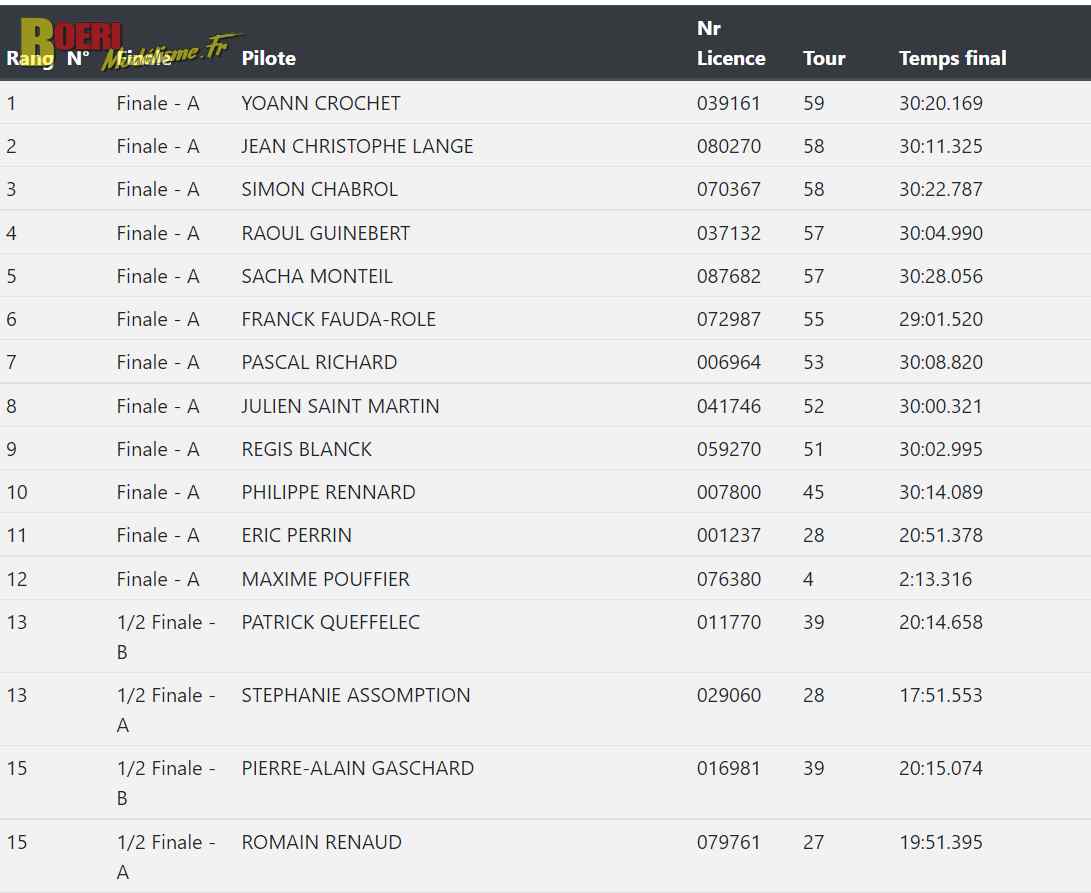The image size is (1091, 893).
Task: Click licence number 070367
Action: (728, 189)
